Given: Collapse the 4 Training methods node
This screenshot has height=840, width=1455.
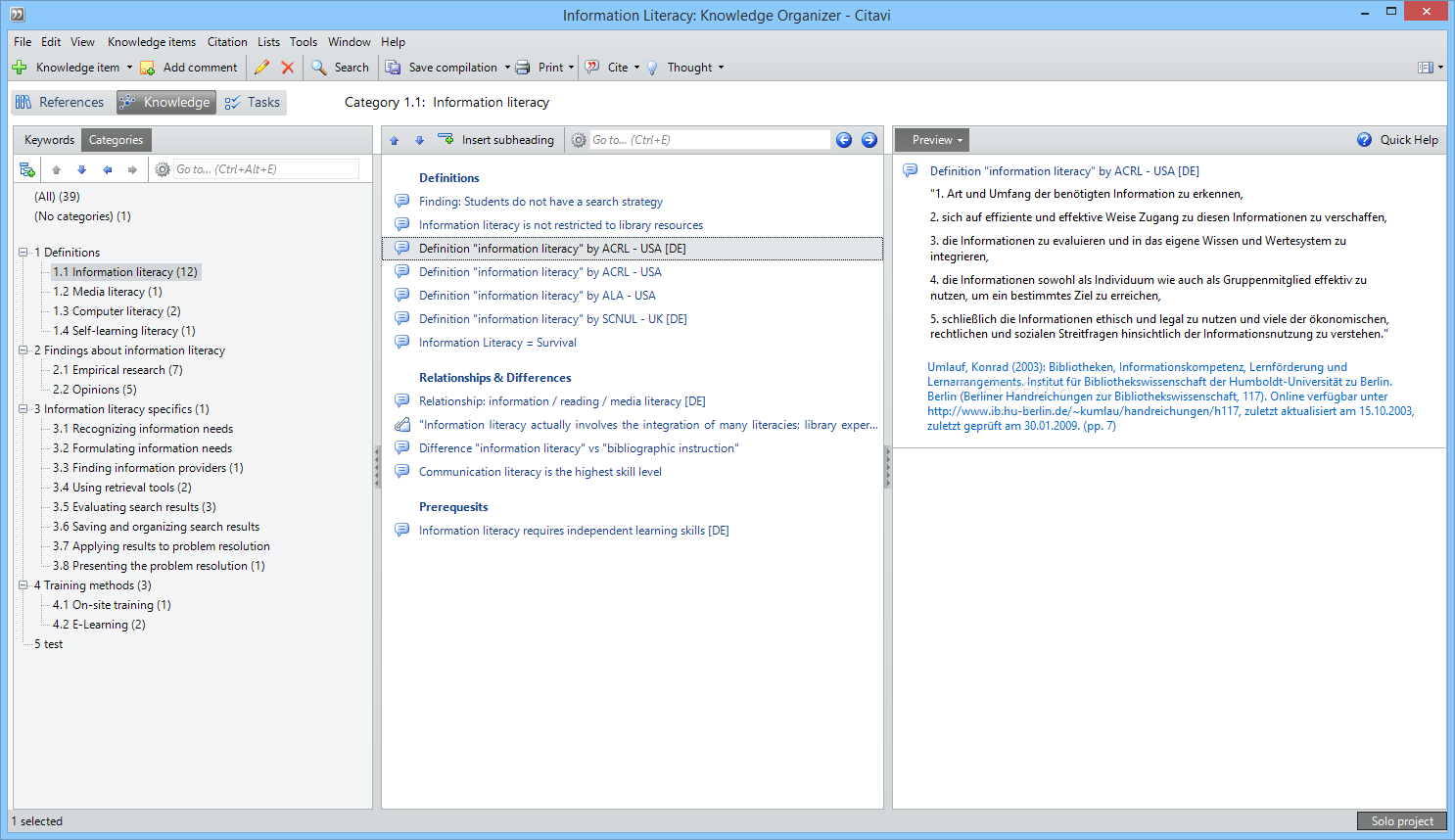Looking at the screenshot, I should click(23, 585).
